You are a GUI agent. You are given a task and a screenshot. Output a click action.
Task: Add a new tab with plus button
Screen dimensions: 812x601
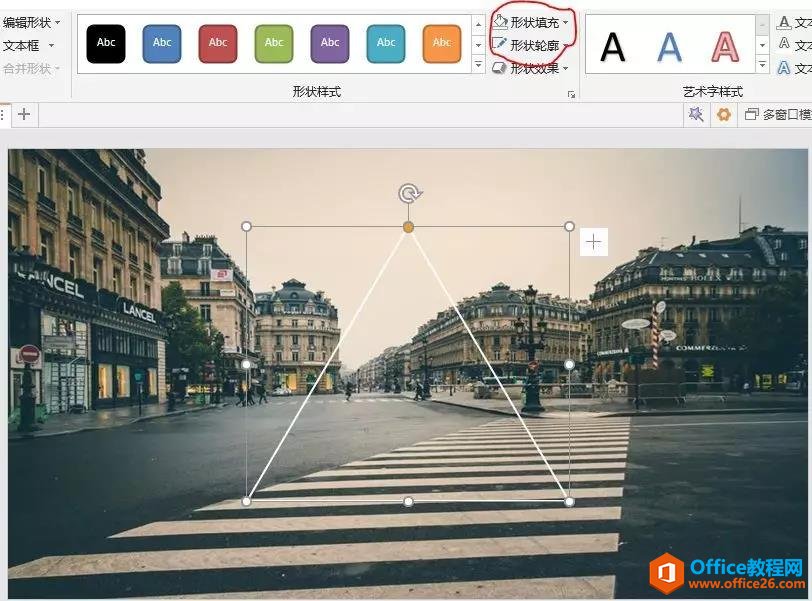click(24, 114)
